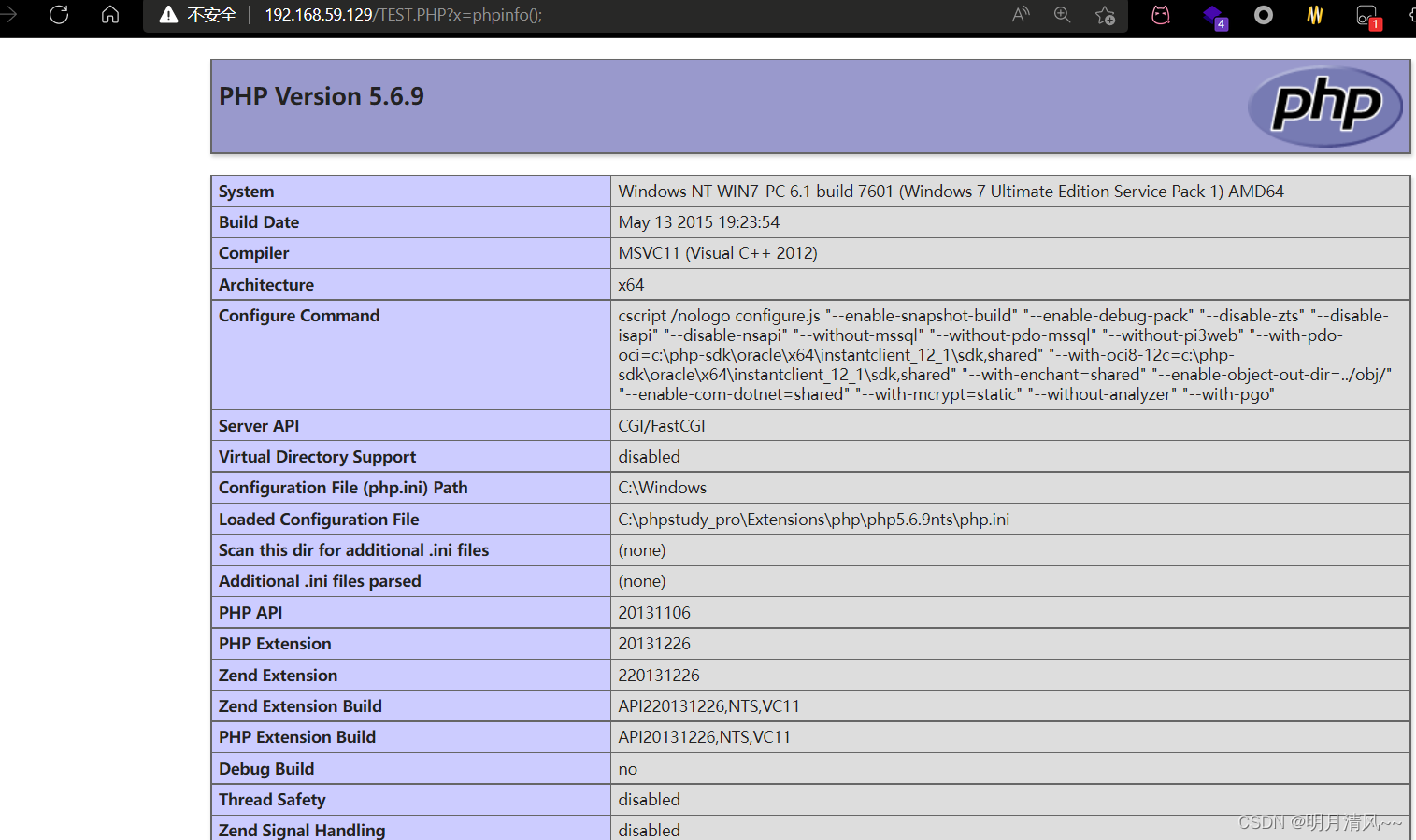This screenshot has width=1416, height=840.
Task: Select the 220131226 Zend Extension value
Action: coord(659,676)
